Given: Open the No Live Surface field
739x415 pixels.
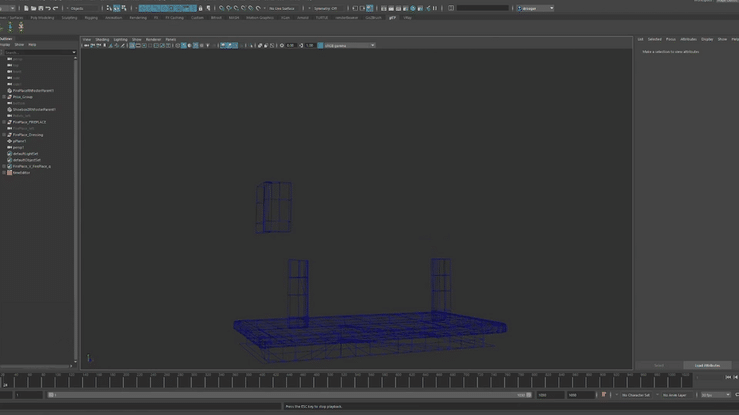Looking at the screenshot, I should point(282,8).
